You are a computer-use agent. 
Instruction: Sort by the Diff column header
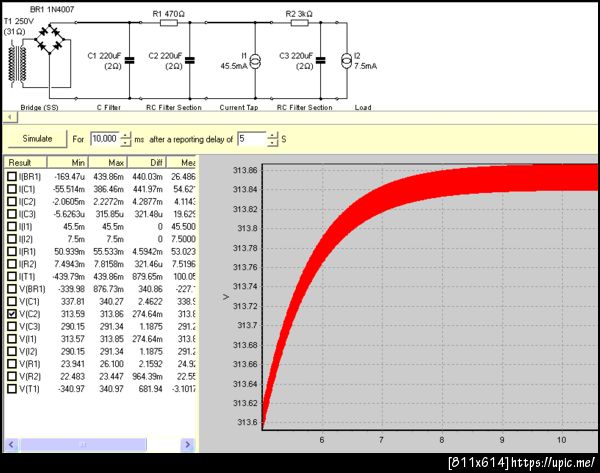(147, 162)
